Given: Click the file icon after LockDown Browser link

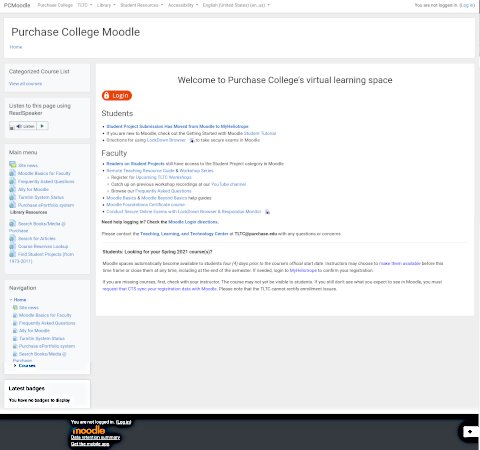Looking at the screenshot, I should coord(192,140).
